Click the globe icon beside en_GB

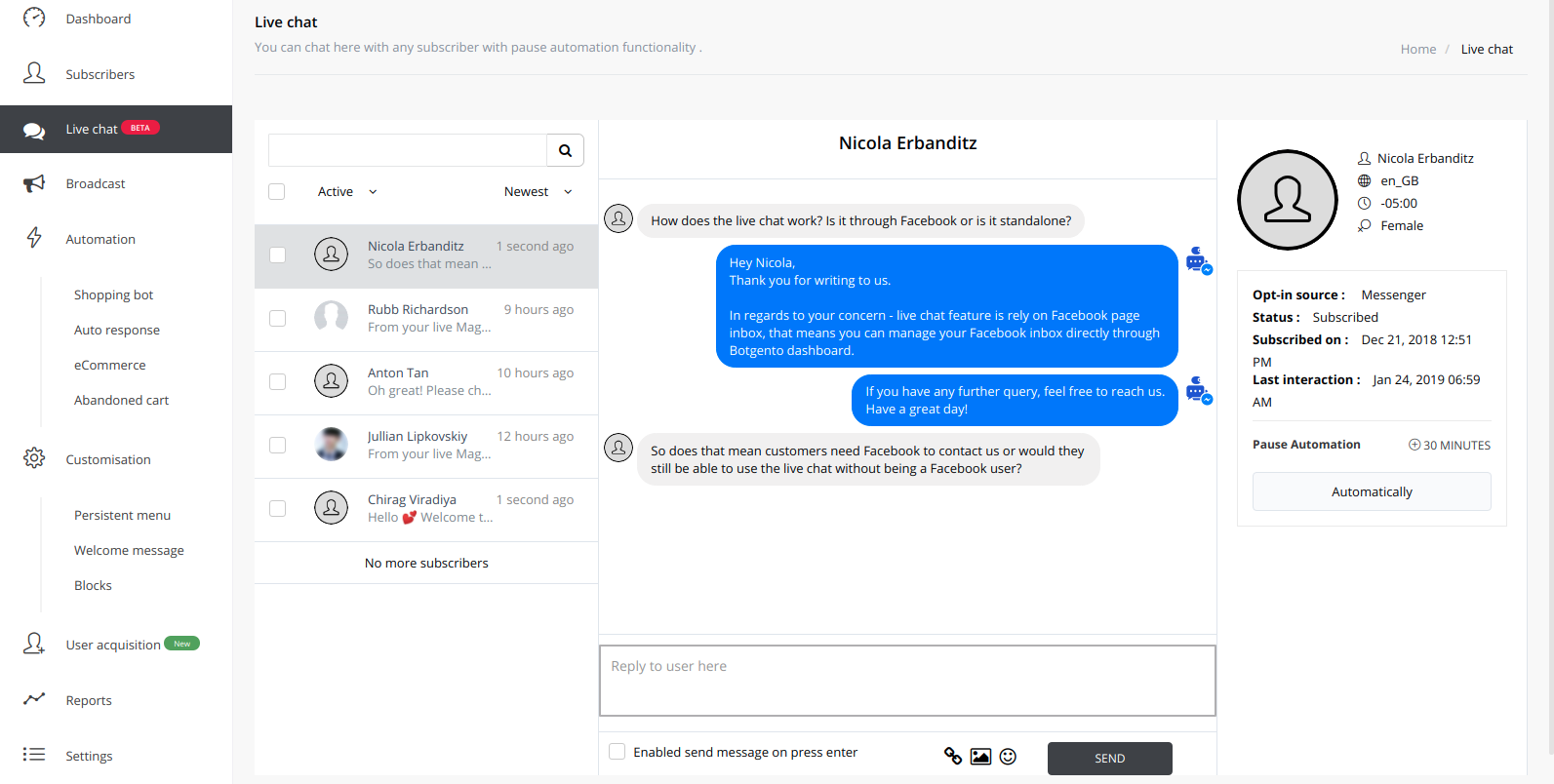tap(1364, 180)
